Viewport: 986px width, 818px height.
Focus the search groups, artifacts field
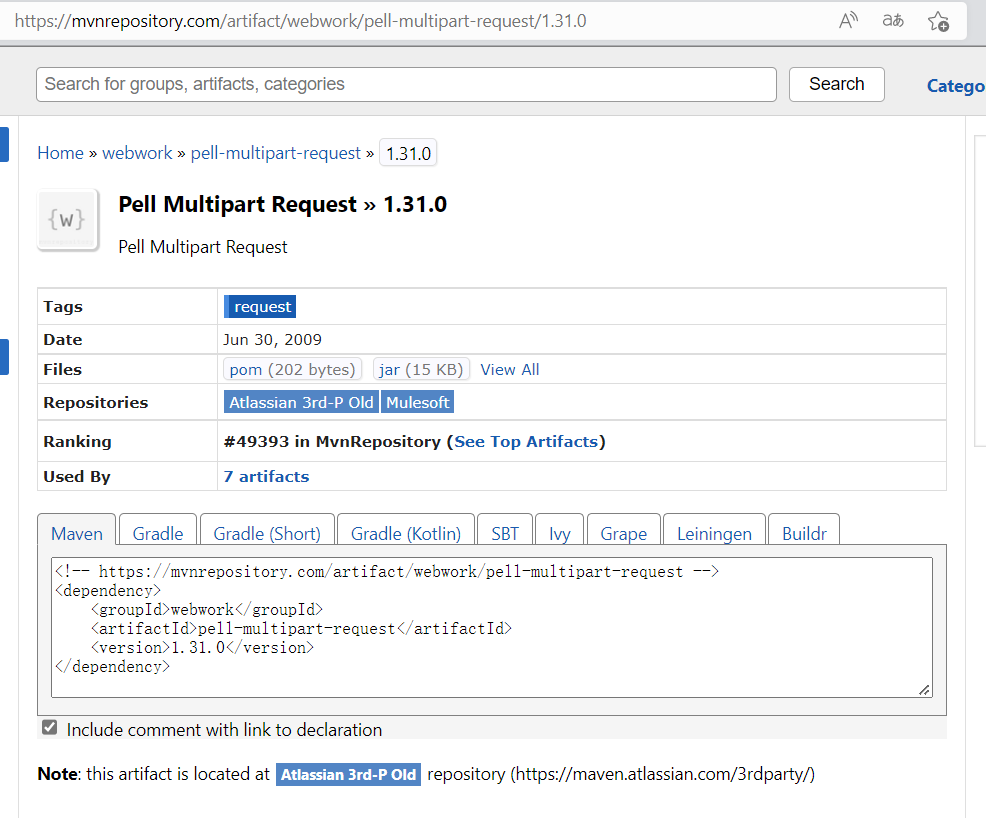click(x=406, y=84)
